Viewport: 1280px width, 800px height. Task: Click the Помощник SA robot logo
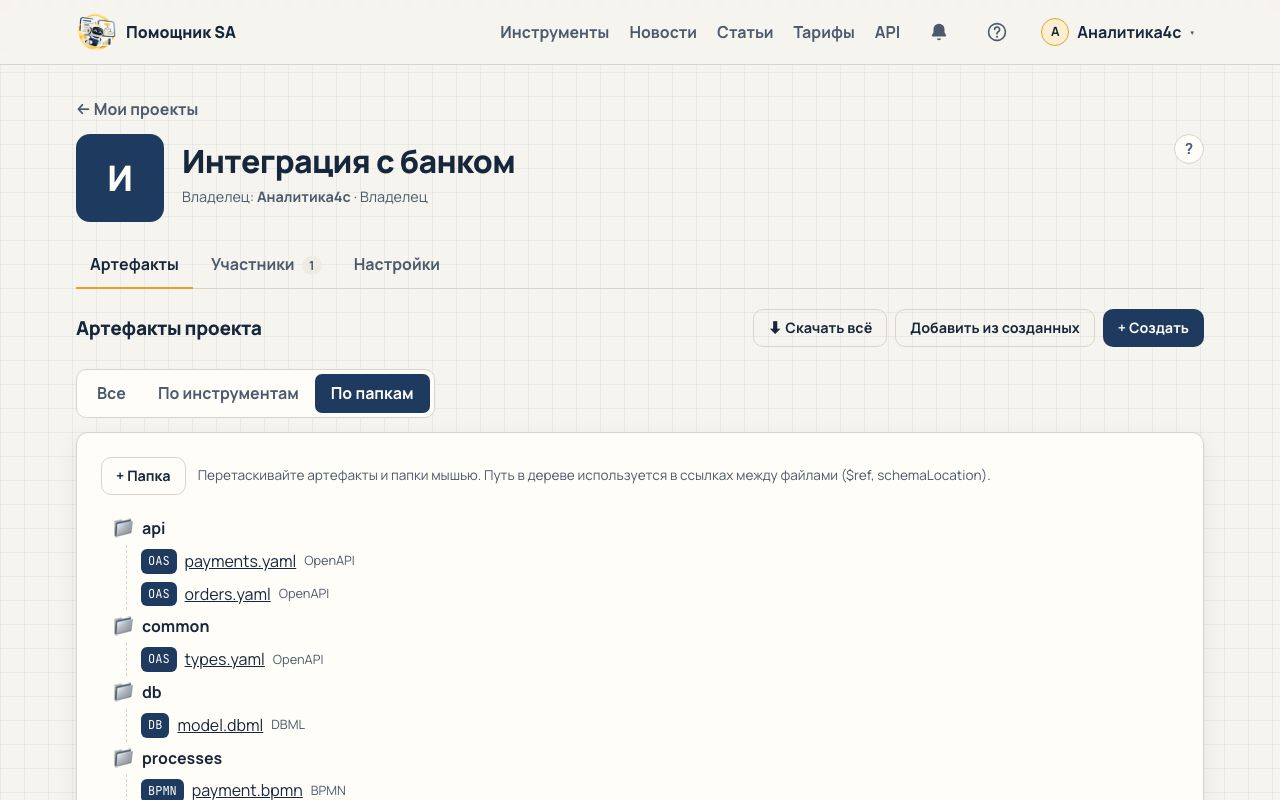pyautogui.click(x=96, y=32)
